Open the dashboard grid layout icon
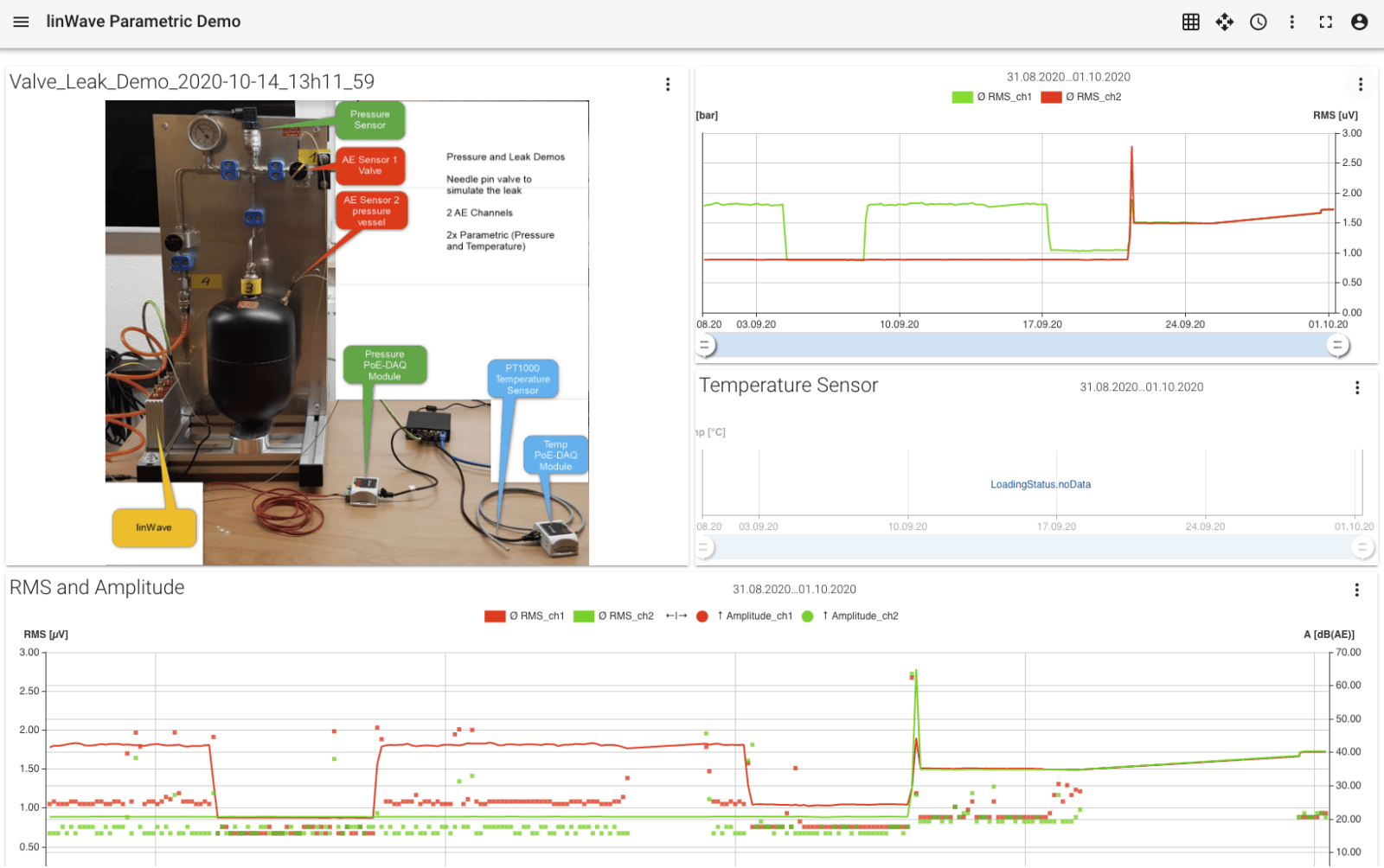This screenshot has height=868, width=1384. [1191, 22]
